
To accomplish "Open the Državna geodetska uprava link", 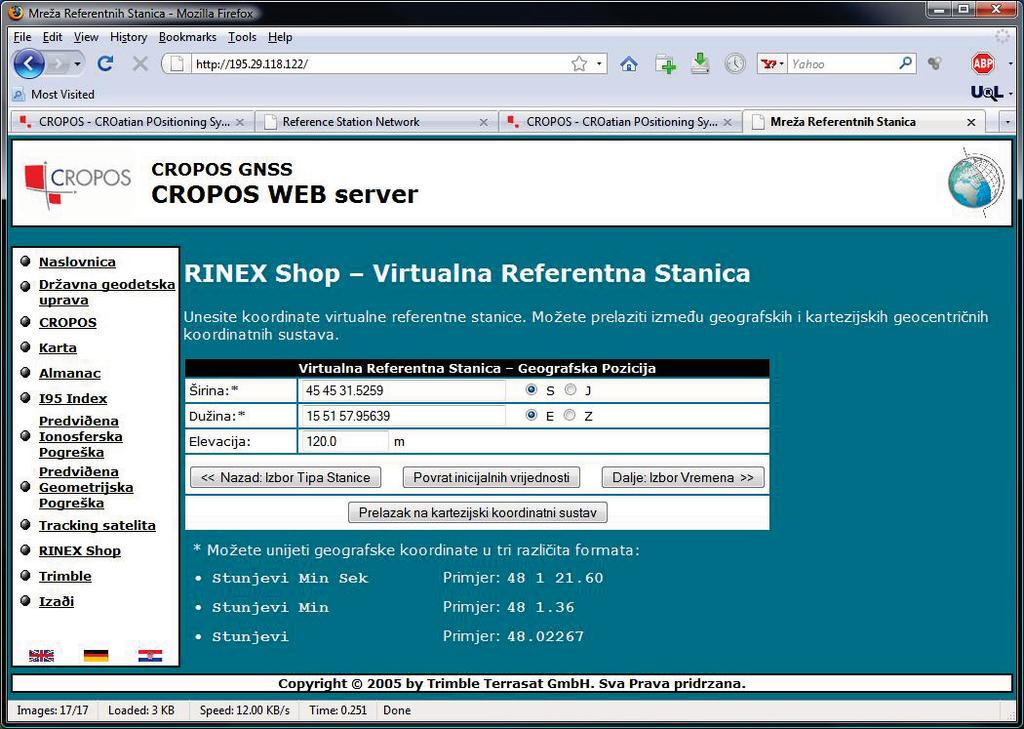I will coord(107,292).
